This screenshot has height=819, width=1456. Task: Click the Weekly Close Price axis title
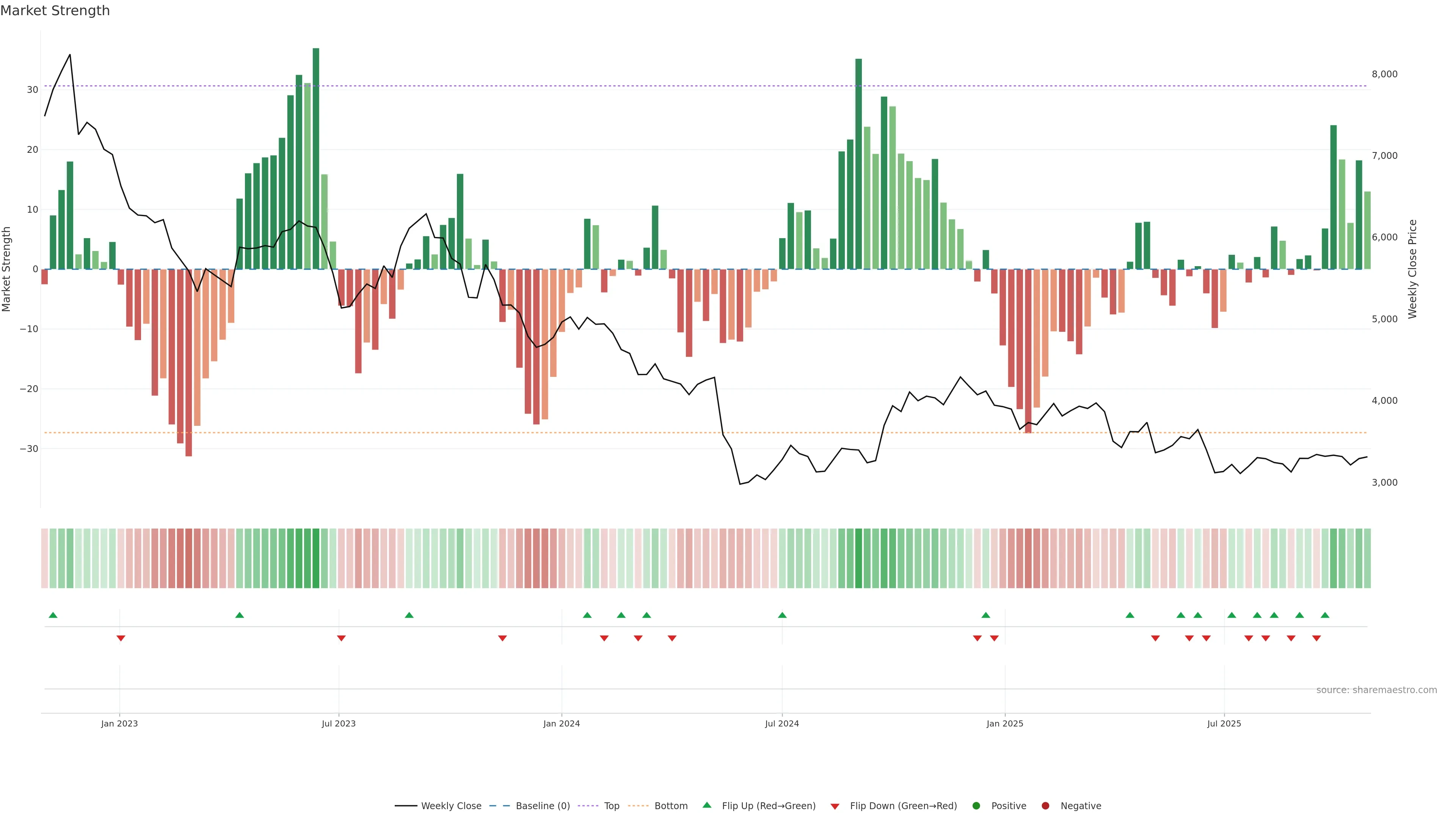click(1412, 269)
